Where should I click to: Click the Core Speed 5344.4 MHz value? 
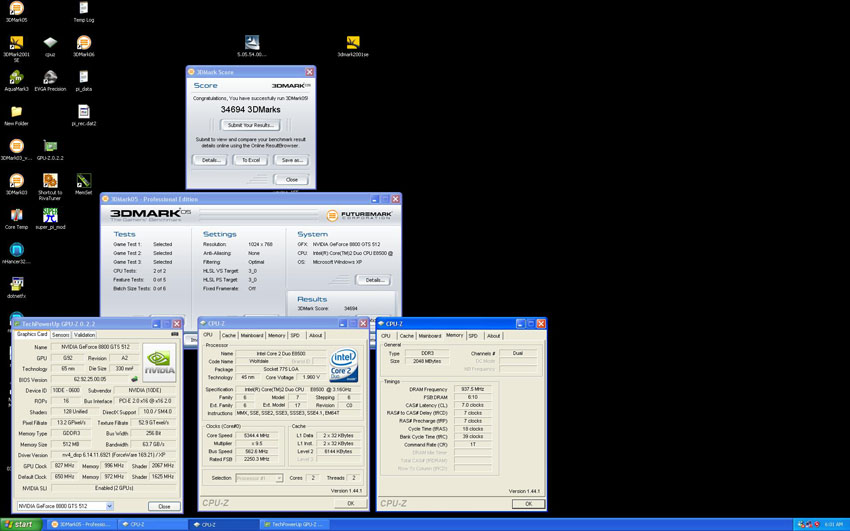(x=257, y=435)
